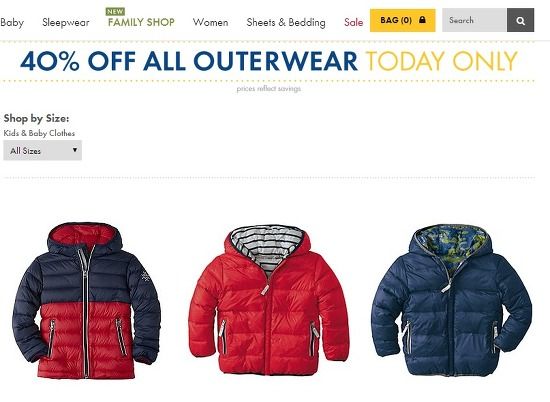
Task: Open the Baby menu
Action: click(12, 22)
